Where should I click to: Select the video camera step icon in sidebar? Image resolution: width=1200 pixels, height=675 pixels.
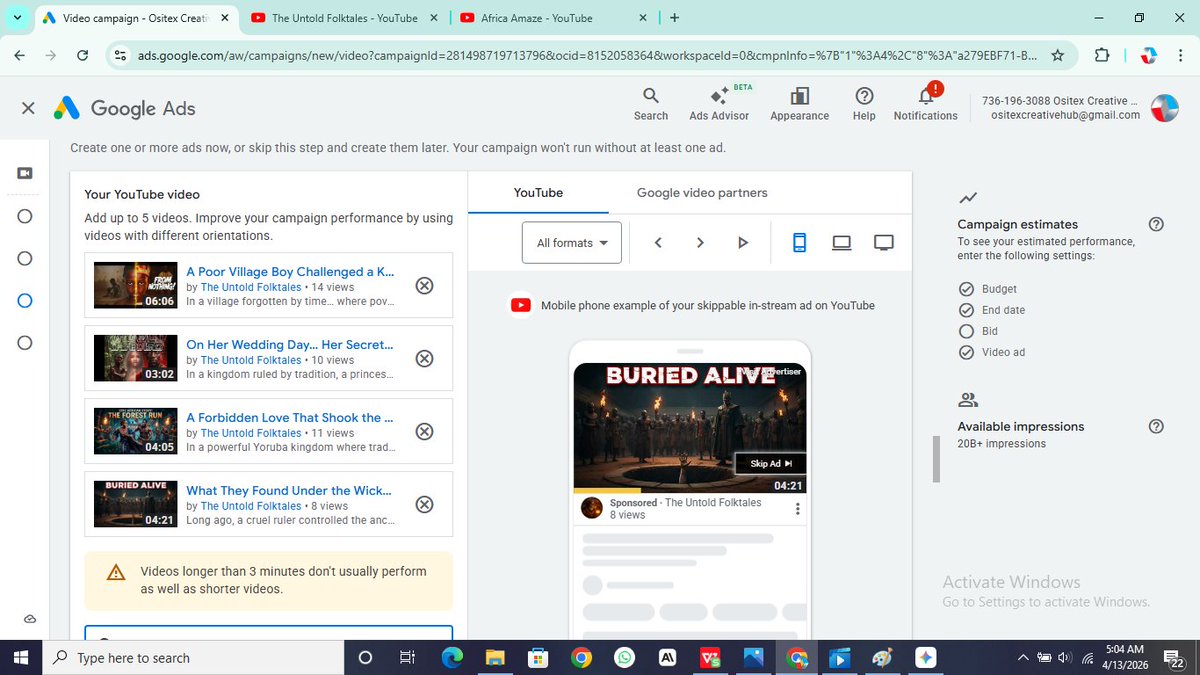pyautogui.click(x=26, y=173)
